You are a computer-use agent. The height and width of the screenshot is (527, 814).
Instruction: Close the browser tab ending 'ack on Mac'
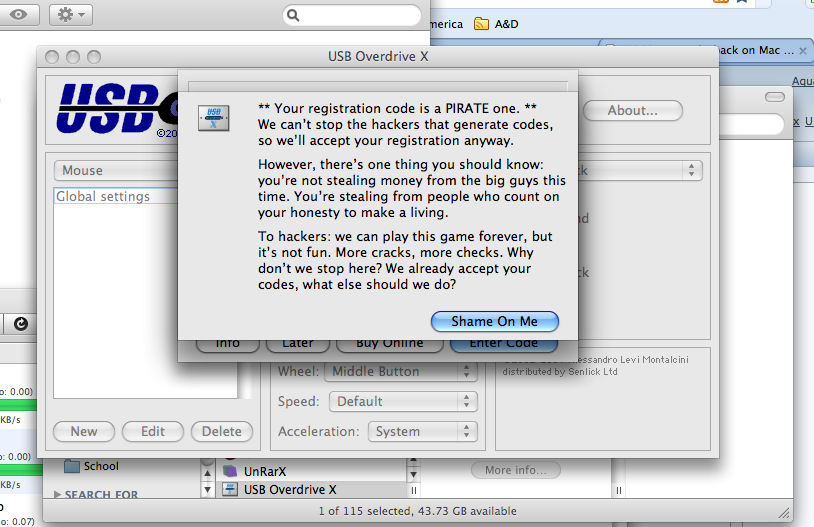point(803,50)
